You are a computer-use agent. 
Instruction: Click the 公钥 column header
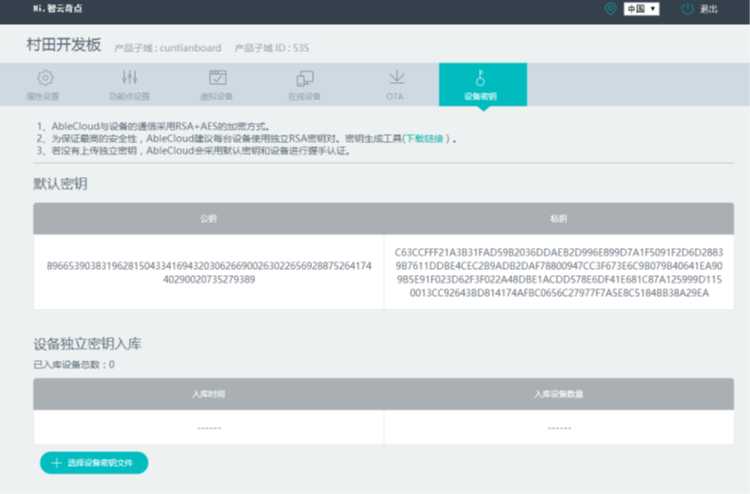[209, 219]
